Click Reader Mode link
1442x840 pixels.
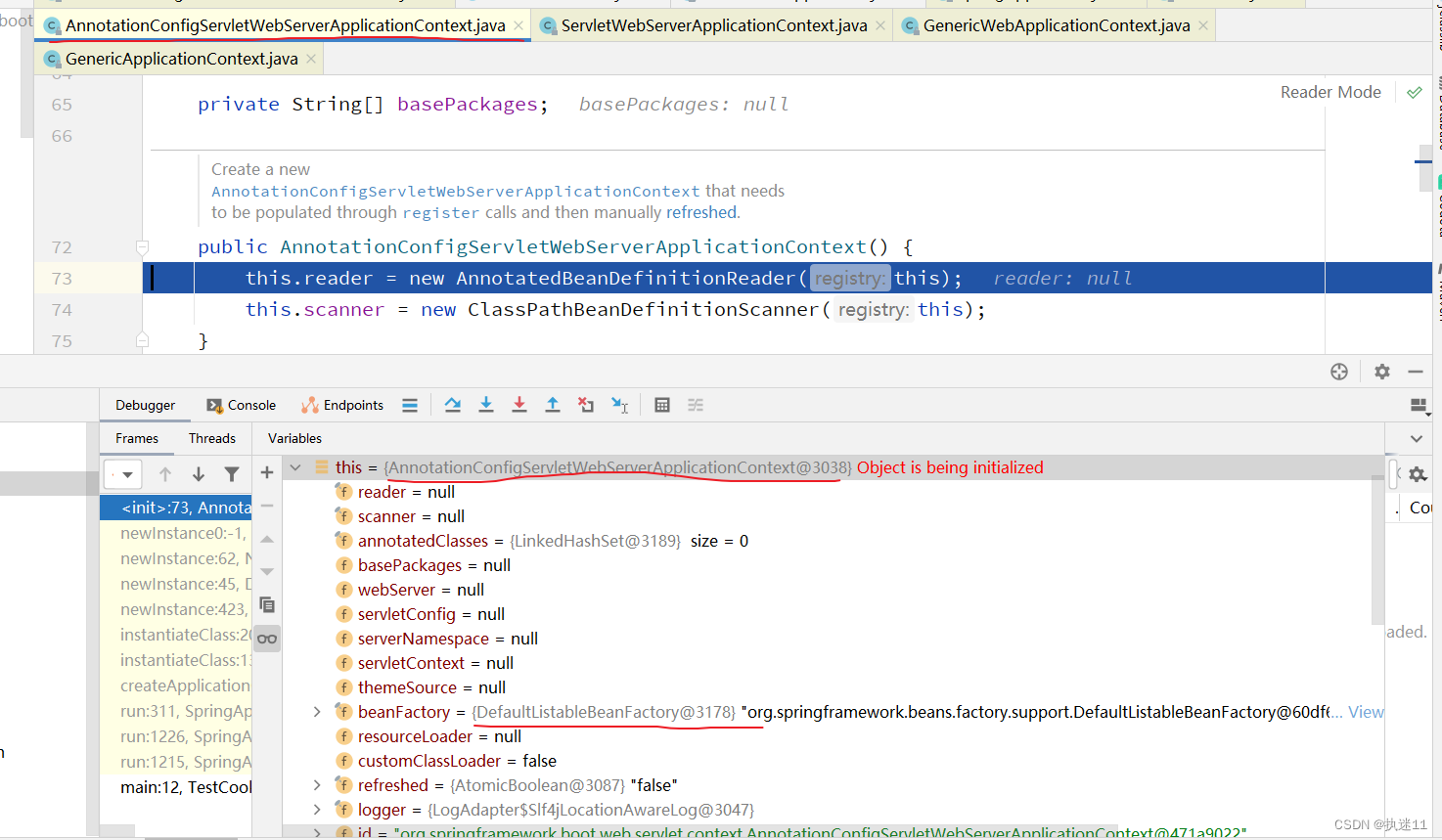point(1330,92)
